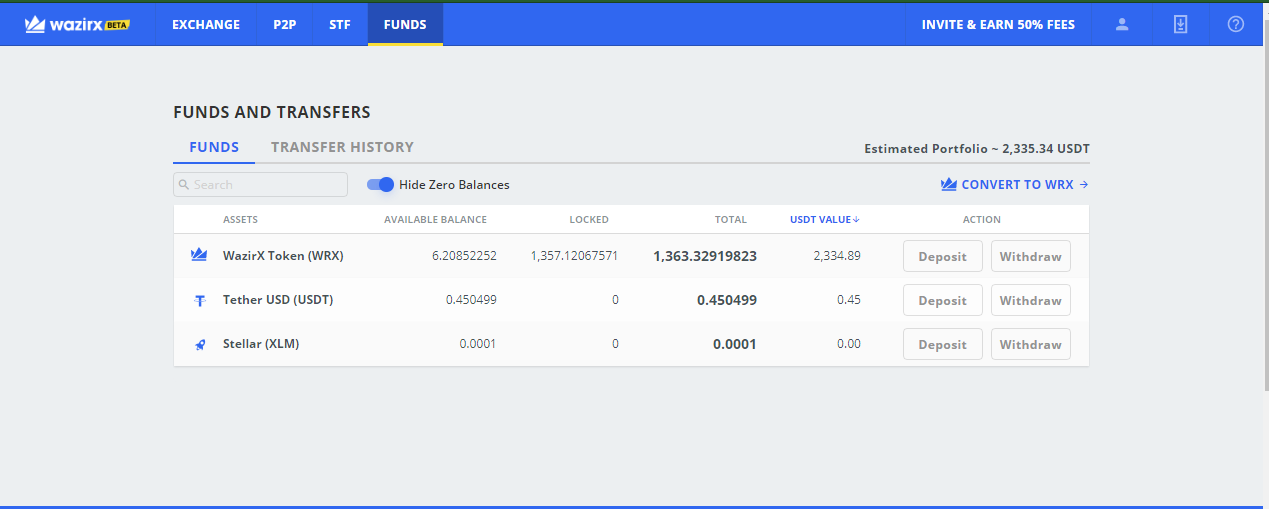This screenshot has height=509, width=1269.
Task: Toggle Hide Zero Balances switch
Action: [x=380, y=184]
